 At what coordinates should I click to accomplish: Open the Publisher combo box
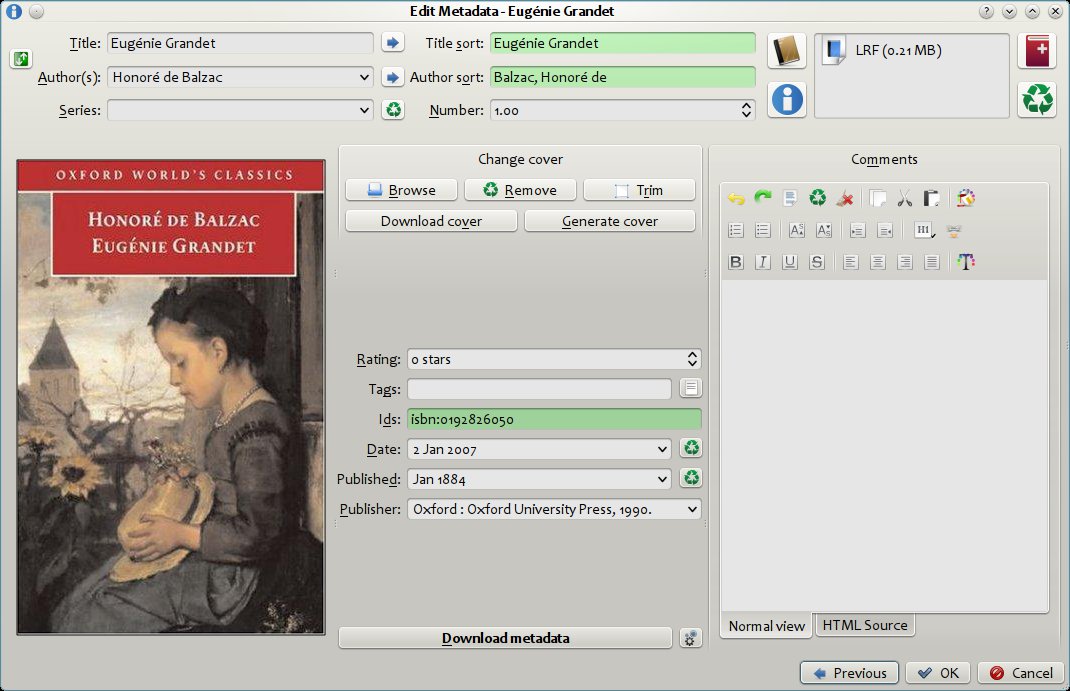691,509
